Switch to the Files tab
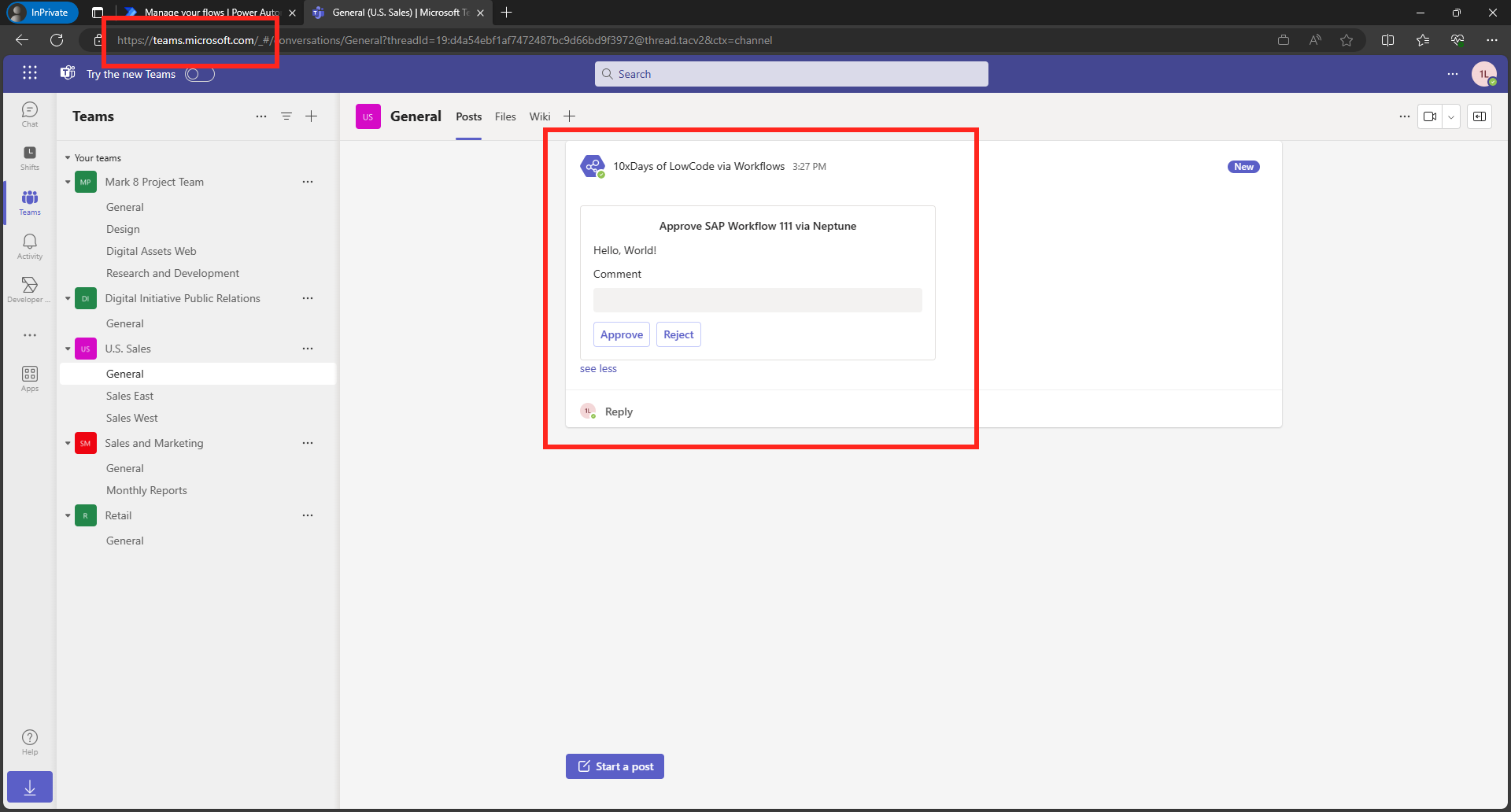Viewport: 1511px width, 812px height. coord(505,116)
